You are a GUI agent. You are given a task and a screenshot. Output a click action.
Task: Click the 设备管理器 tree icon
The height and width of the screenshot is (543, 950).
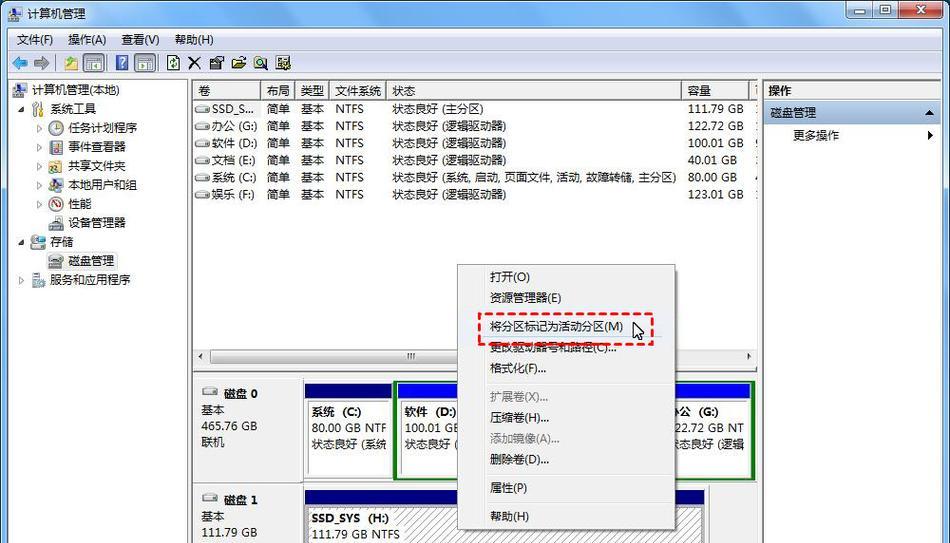pyautogui.click(x=56, y=223)
